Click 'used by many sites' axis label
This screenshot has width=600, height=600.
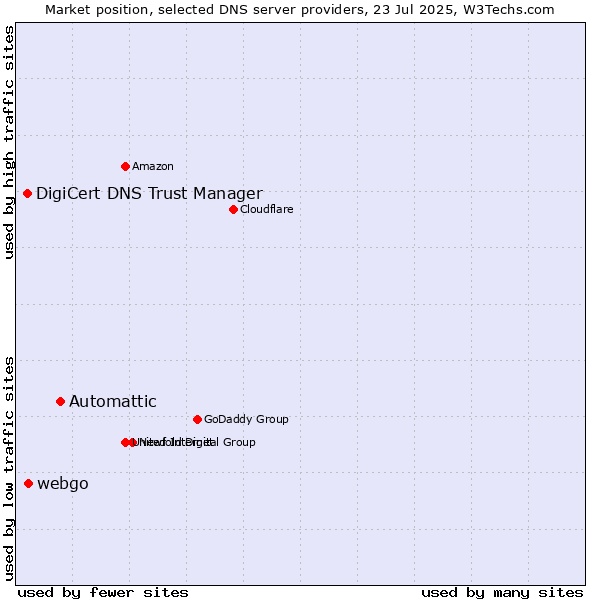coord(502,593)
